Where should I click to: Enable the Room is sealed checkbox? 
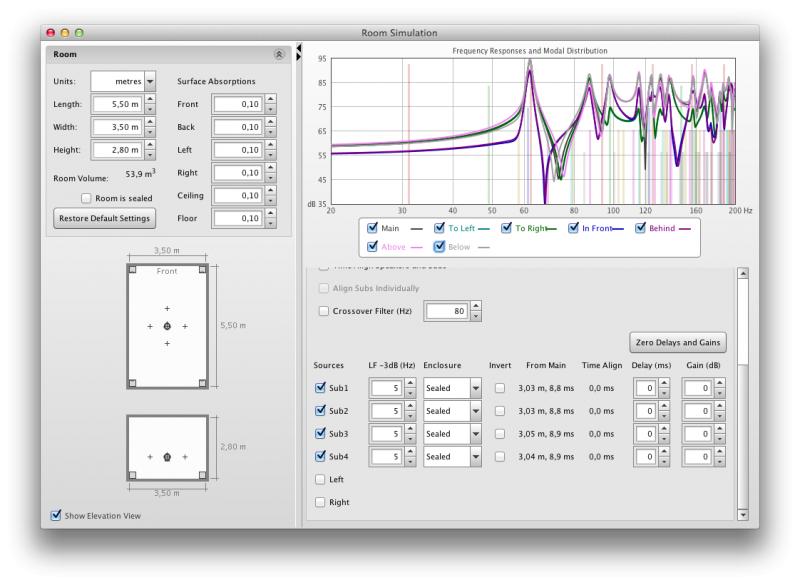click(87, 197)
